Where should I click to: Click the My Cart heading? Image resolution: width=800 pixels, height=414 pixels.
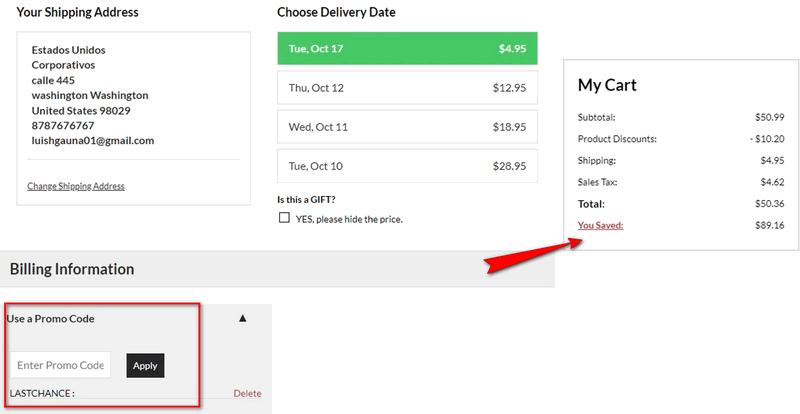coord(607,85)
